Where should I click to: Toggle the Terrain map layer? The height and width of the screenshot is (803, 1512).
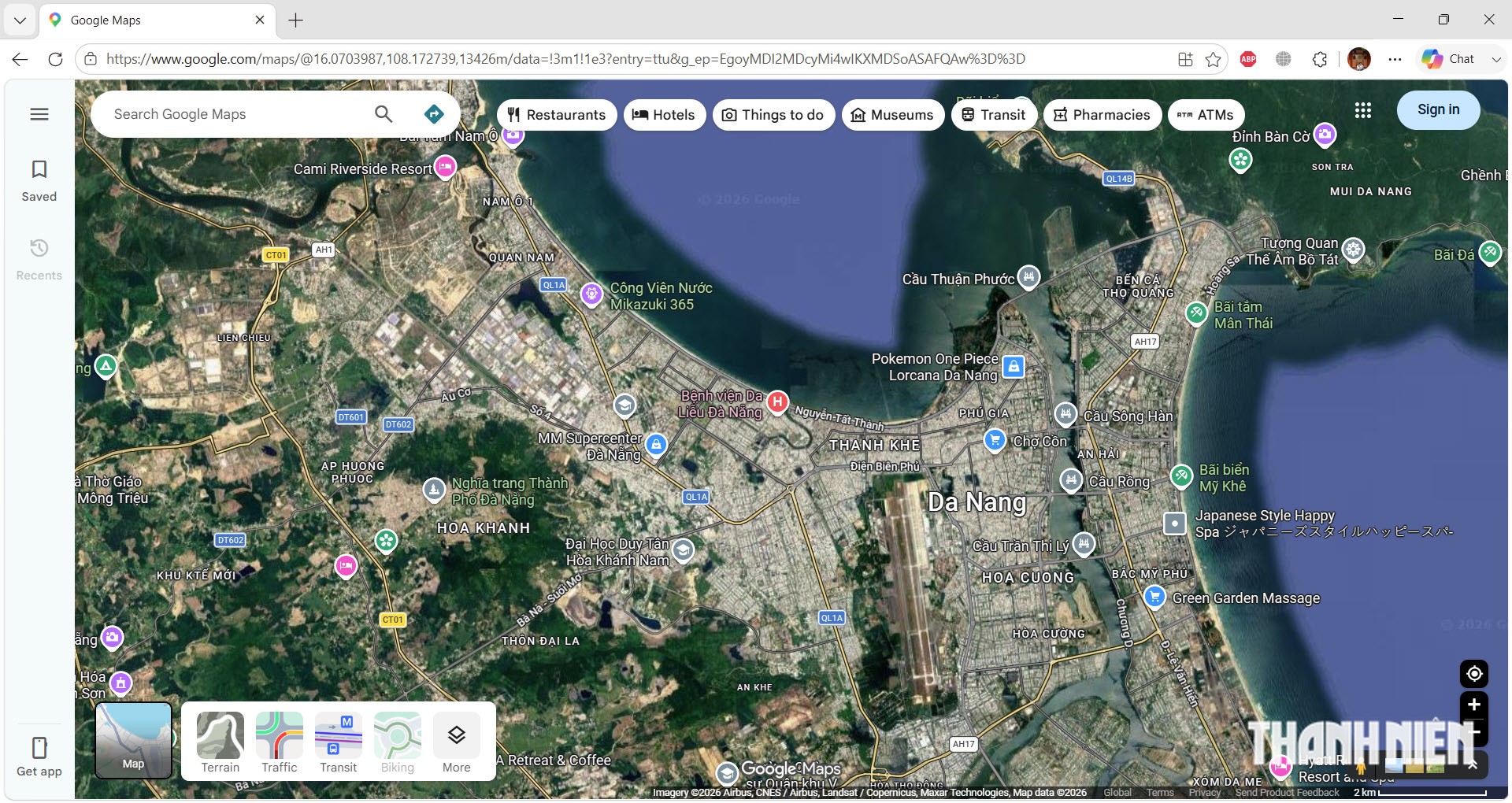(220, 742)
